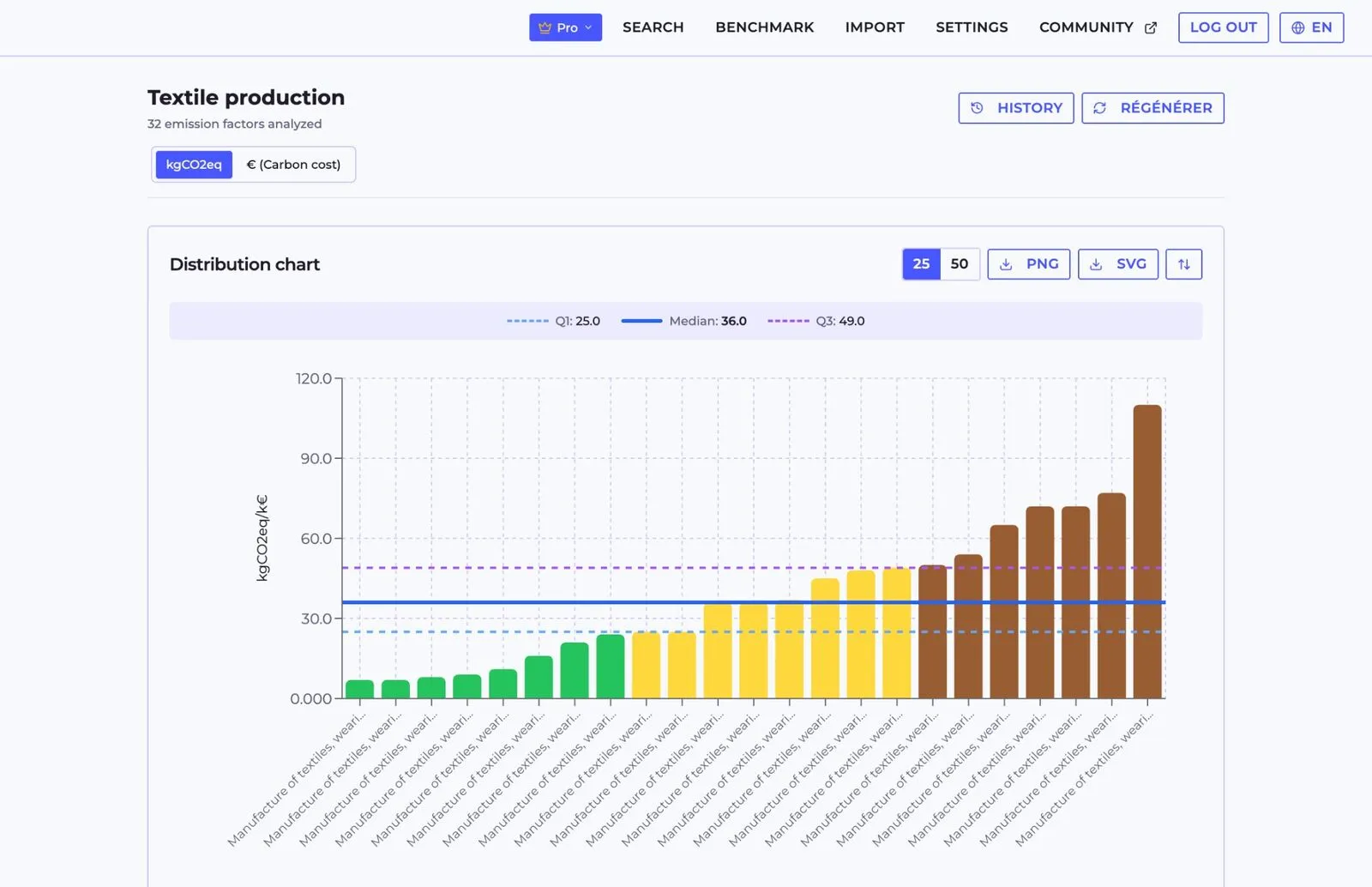Click the SVG download icon

[1096, 264]
